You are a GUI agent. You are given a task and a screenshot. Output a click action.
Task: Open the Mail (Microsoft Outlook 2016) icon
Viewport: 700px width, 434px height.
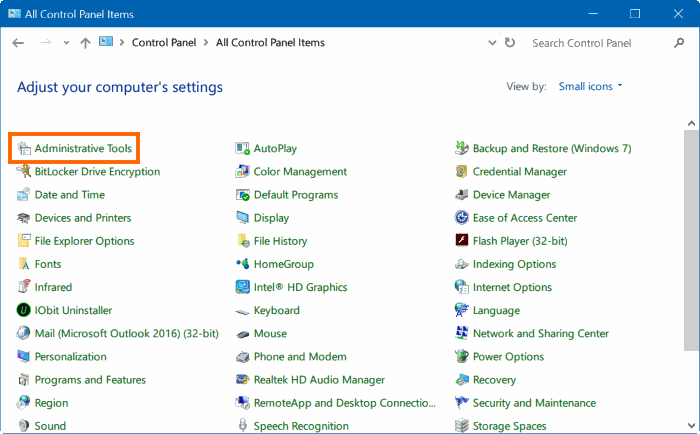point(24,334)
